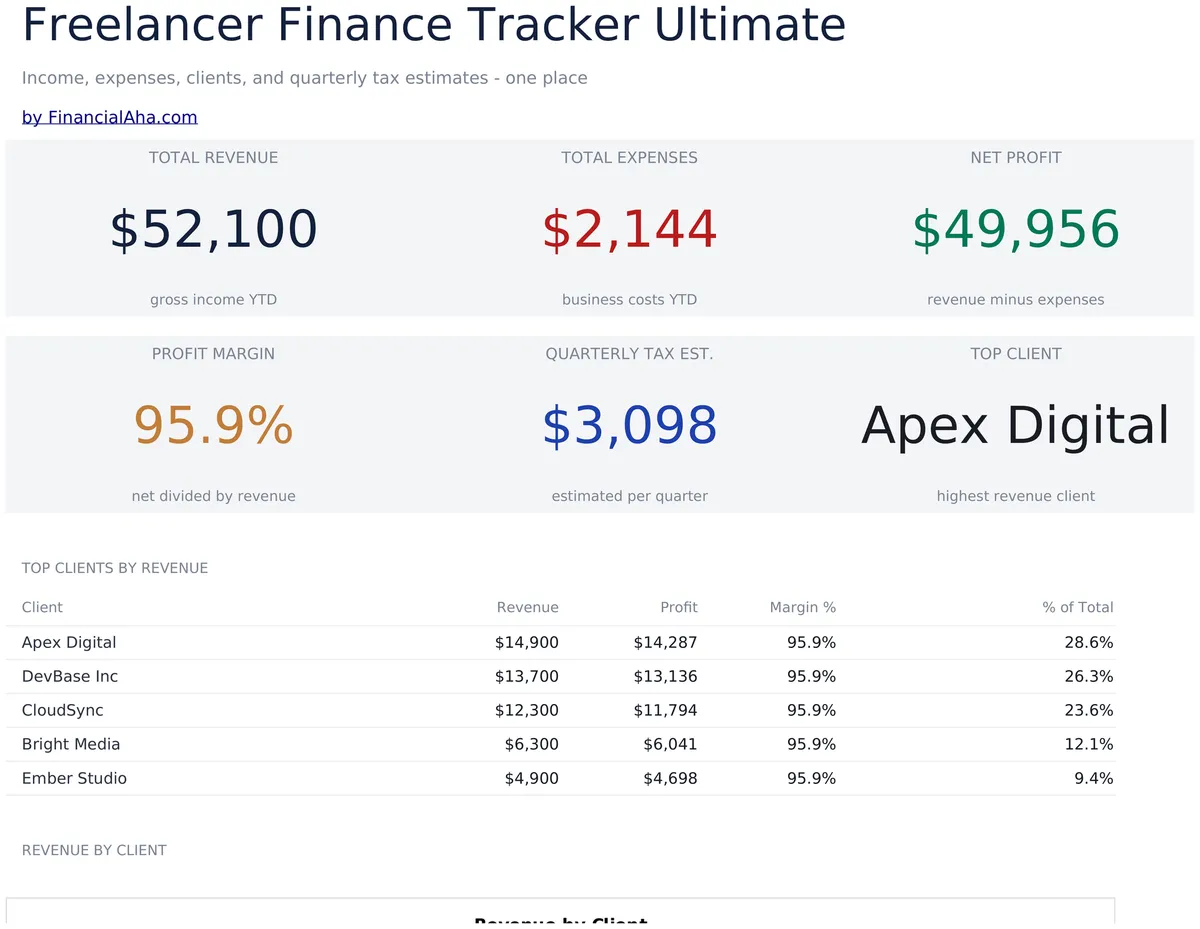The image size is (1200, 929).
Task: Open the 'by FinancialAha.com' link
Action: (x=110, y=117)
